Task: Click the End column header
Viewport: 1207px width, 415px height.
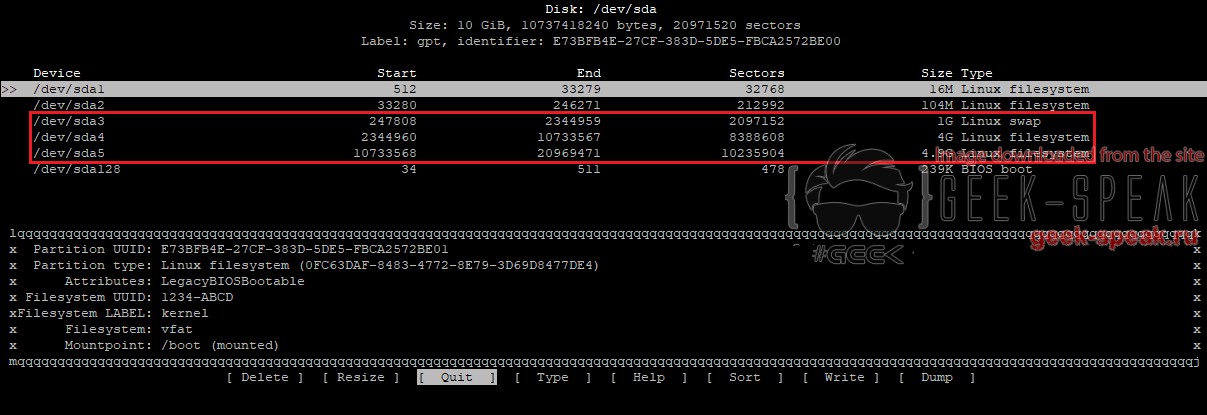Action: (589, 73)
